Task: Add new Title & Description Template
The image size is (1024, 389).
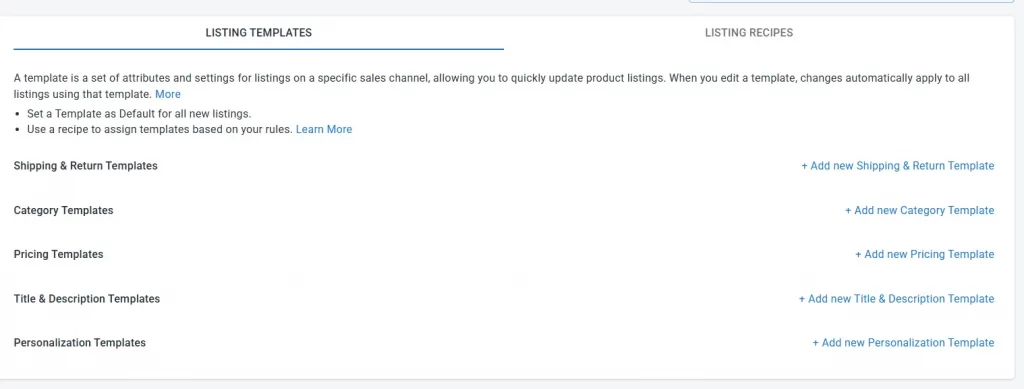Action: click(897, 298)
